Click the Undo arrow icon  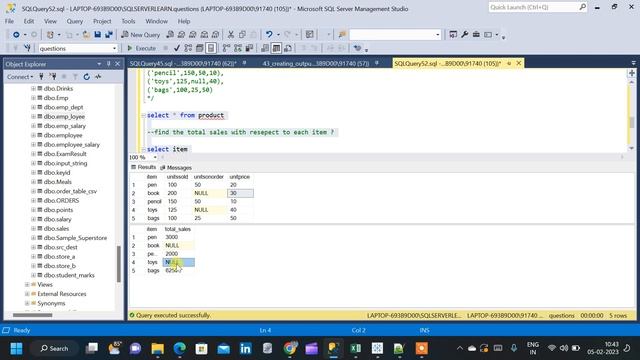[269, 35]
